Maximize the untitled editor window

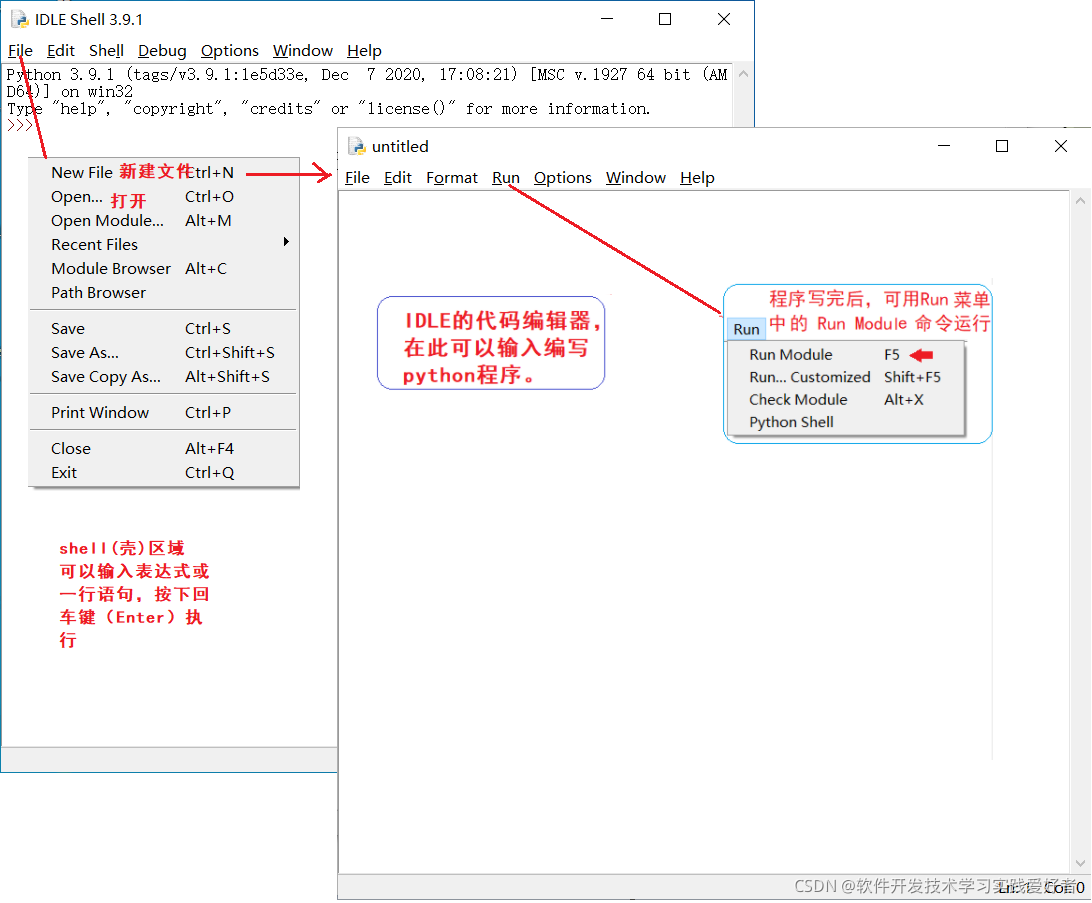coord(1002,146)
